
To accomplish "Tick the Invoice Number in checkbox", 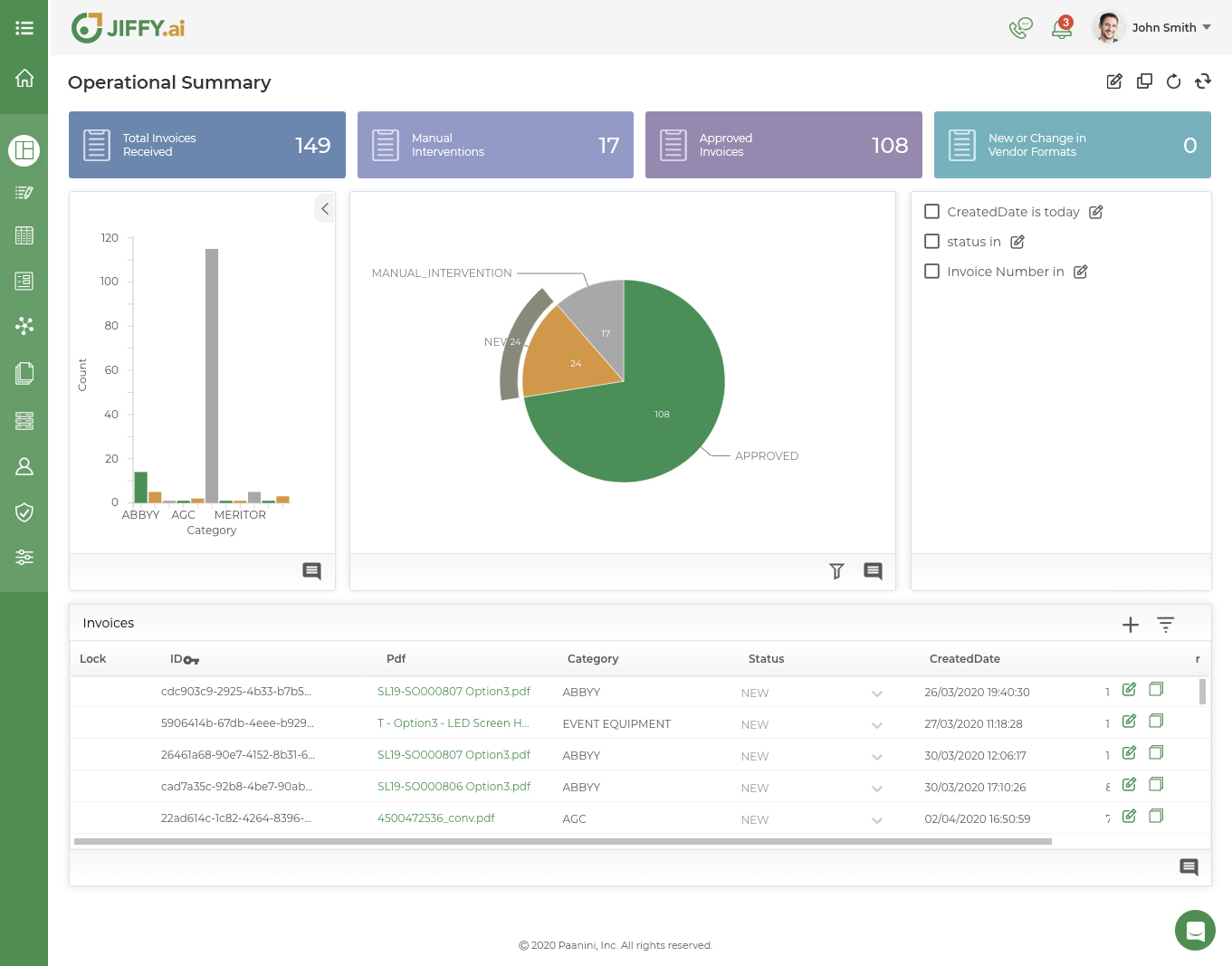I will click(931, 272).
